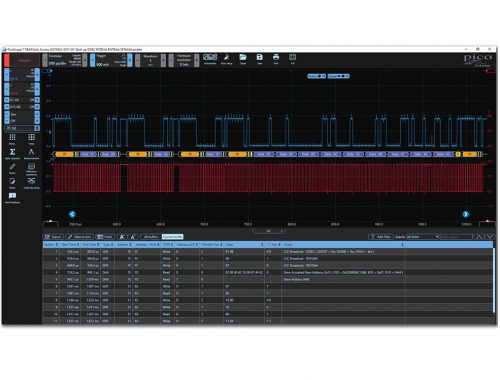Open the Reference waveforms tool
The image size is (500, 380).
click(x=31, y=169)
